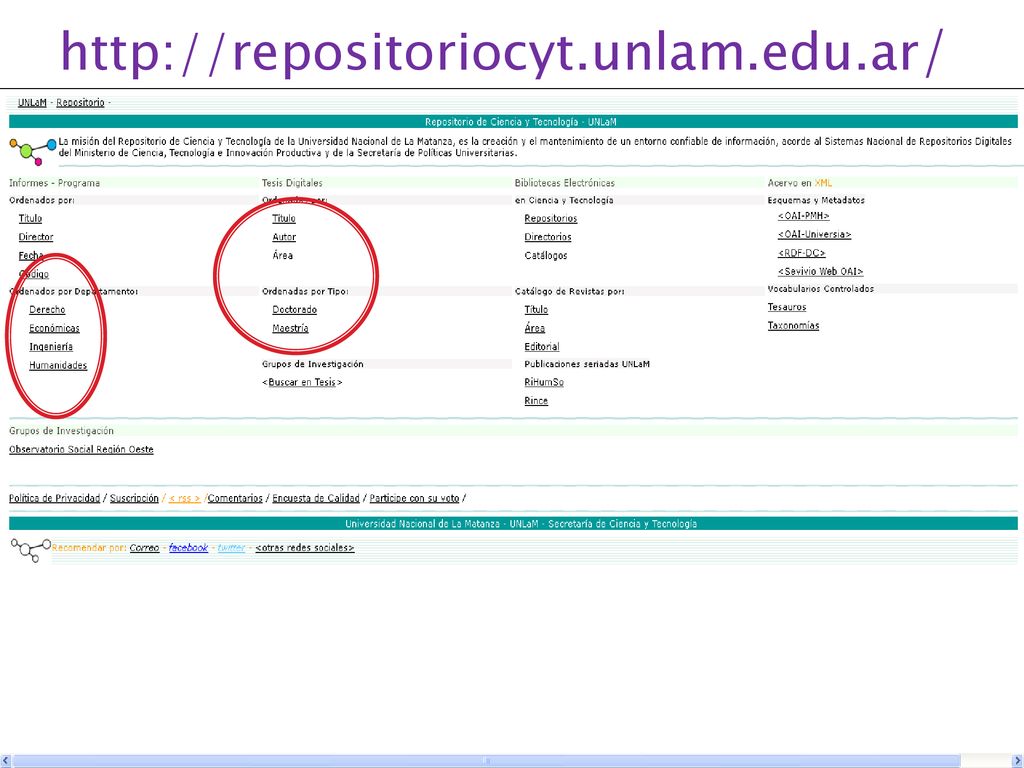The image size is (1024, 768).
Task: Open the Encuesta de Calidad link
Action: click(x=316, y=498)
